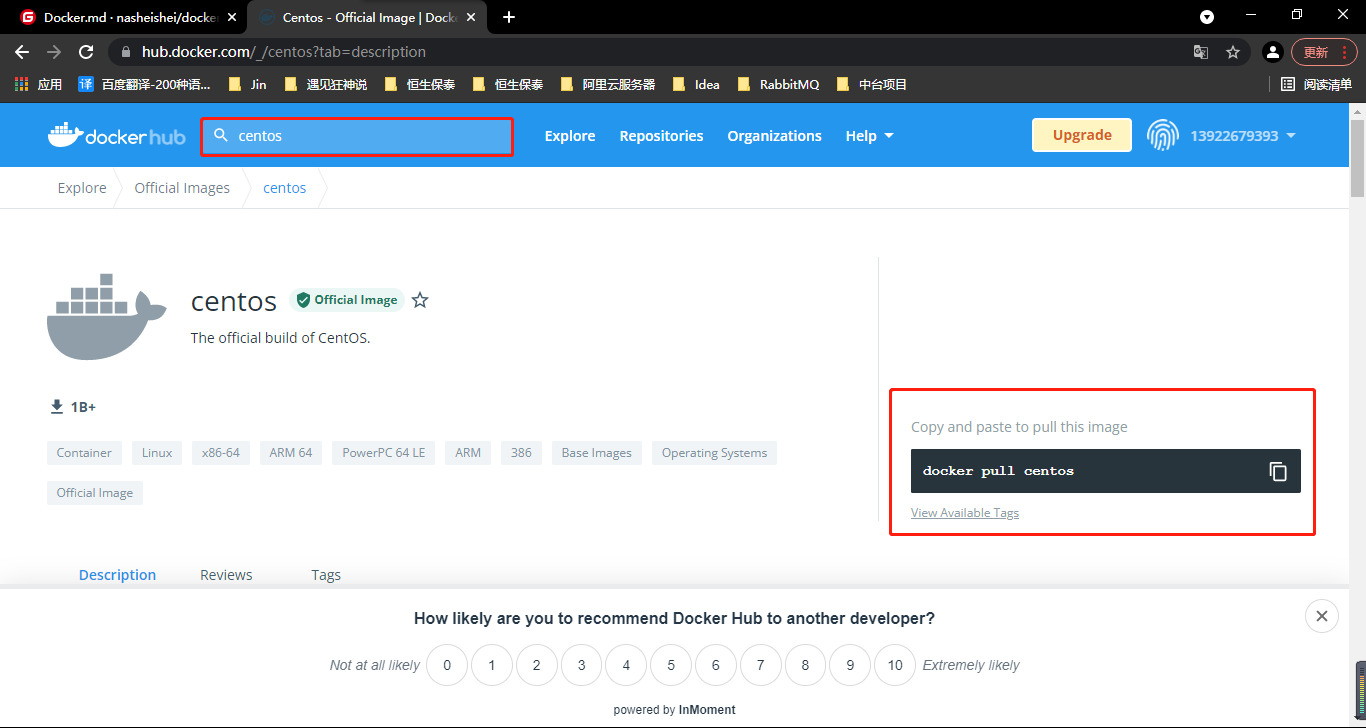The width and height of the screenshot is (1366, 728).
Task: Click the x86-64 tag chip
Action: (x=221, y=453)
